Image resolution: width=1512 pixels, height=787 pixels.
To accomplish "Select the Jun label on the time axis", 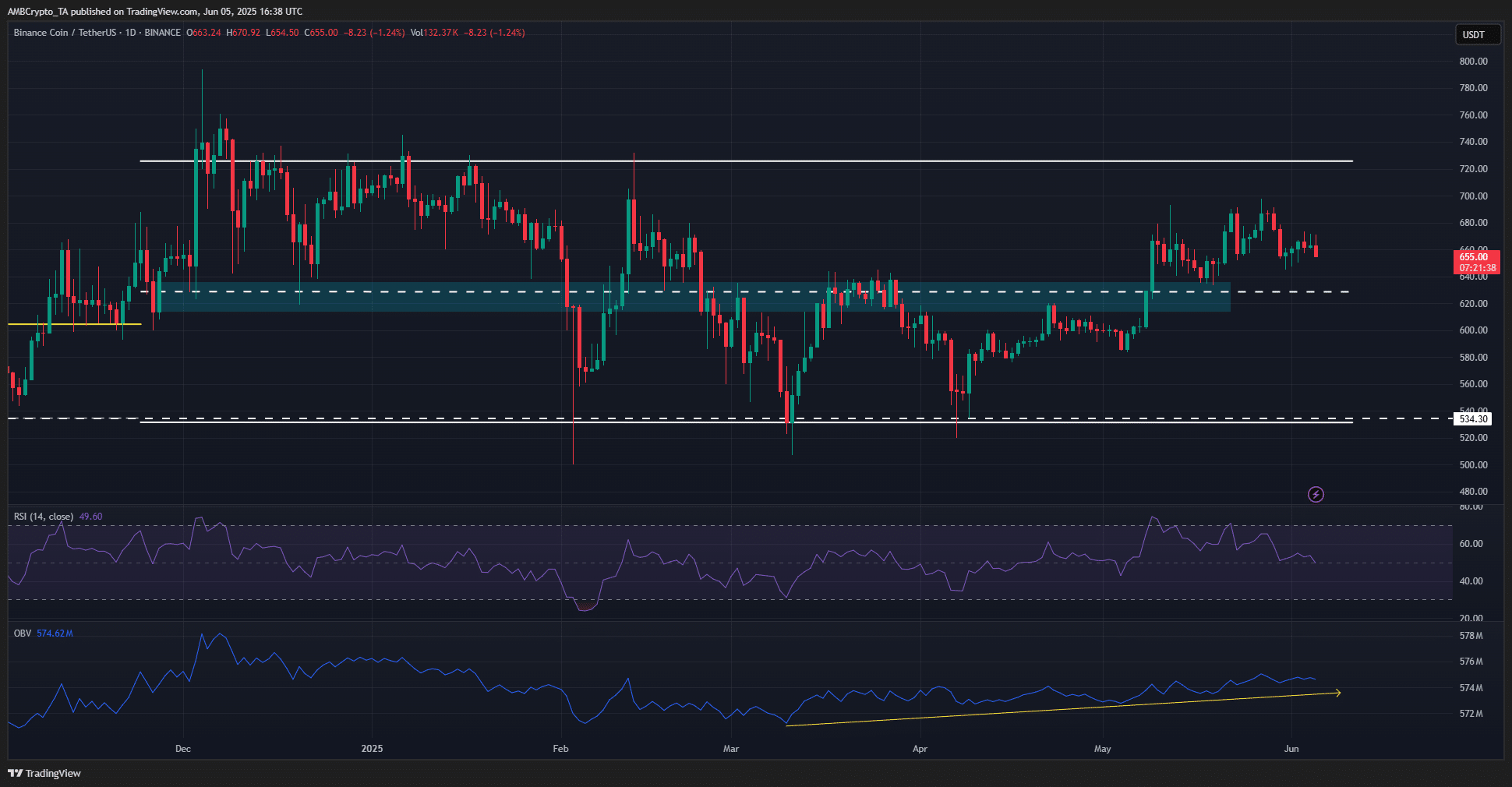I will pos(1291,748).
